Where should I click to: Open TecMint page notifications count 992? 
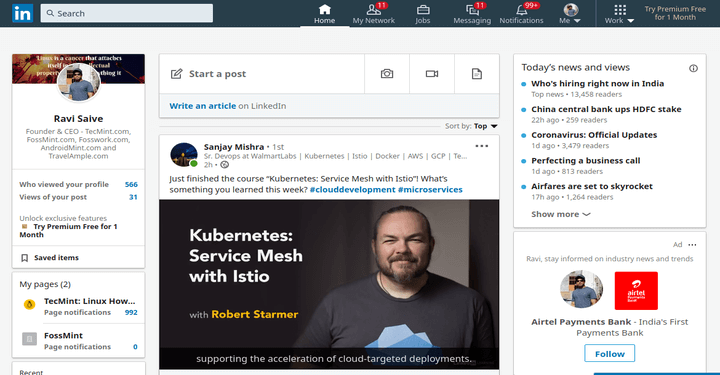131,313
